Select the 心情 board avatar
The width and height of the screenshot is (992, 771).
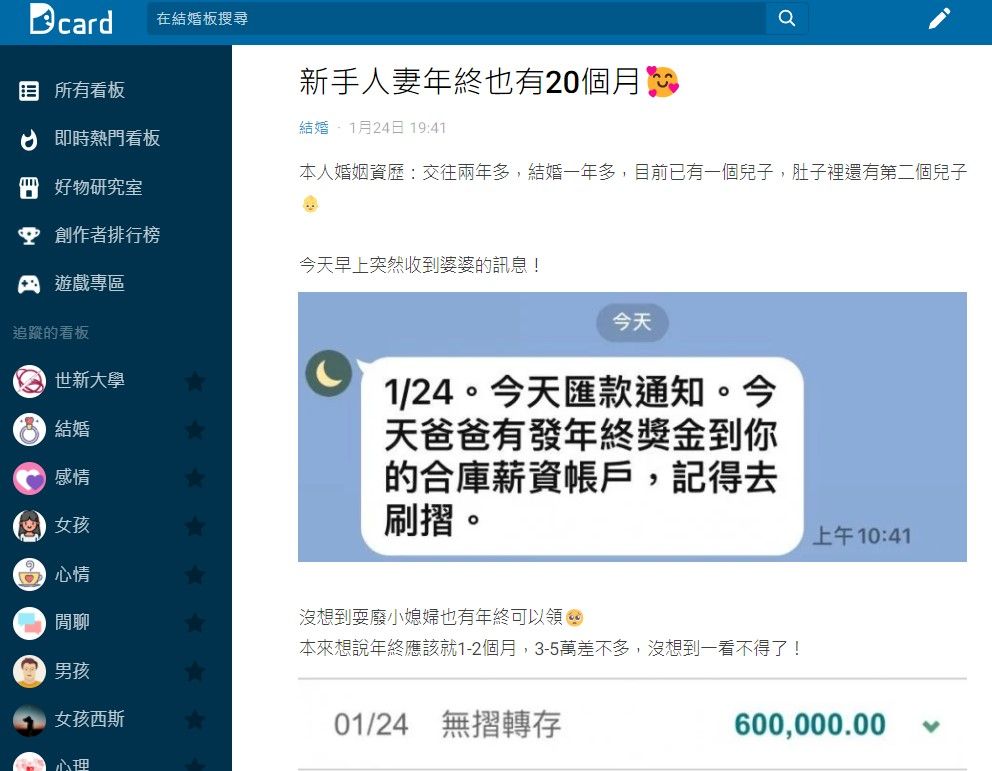(29, 574)
